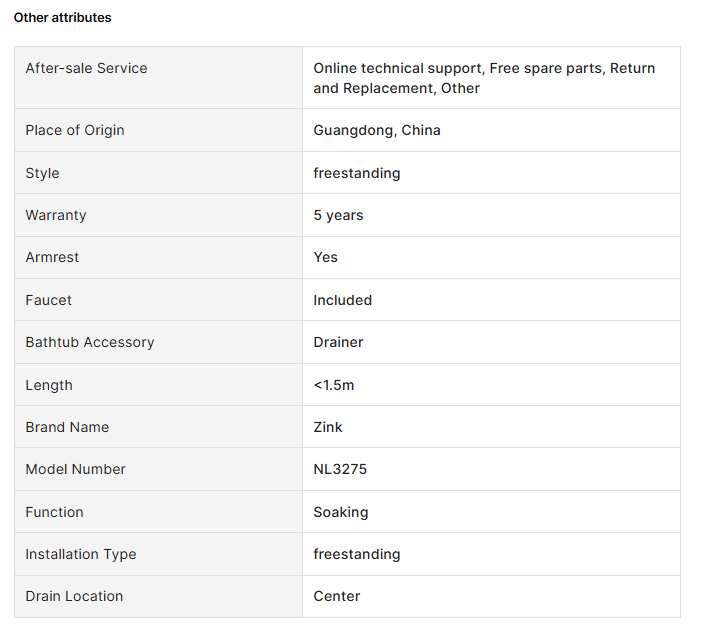Image resolution: width=705 pixels, height=632 pixels.
Task: Select the model number 'NL3275'
Action: click(x=340, y=469)
